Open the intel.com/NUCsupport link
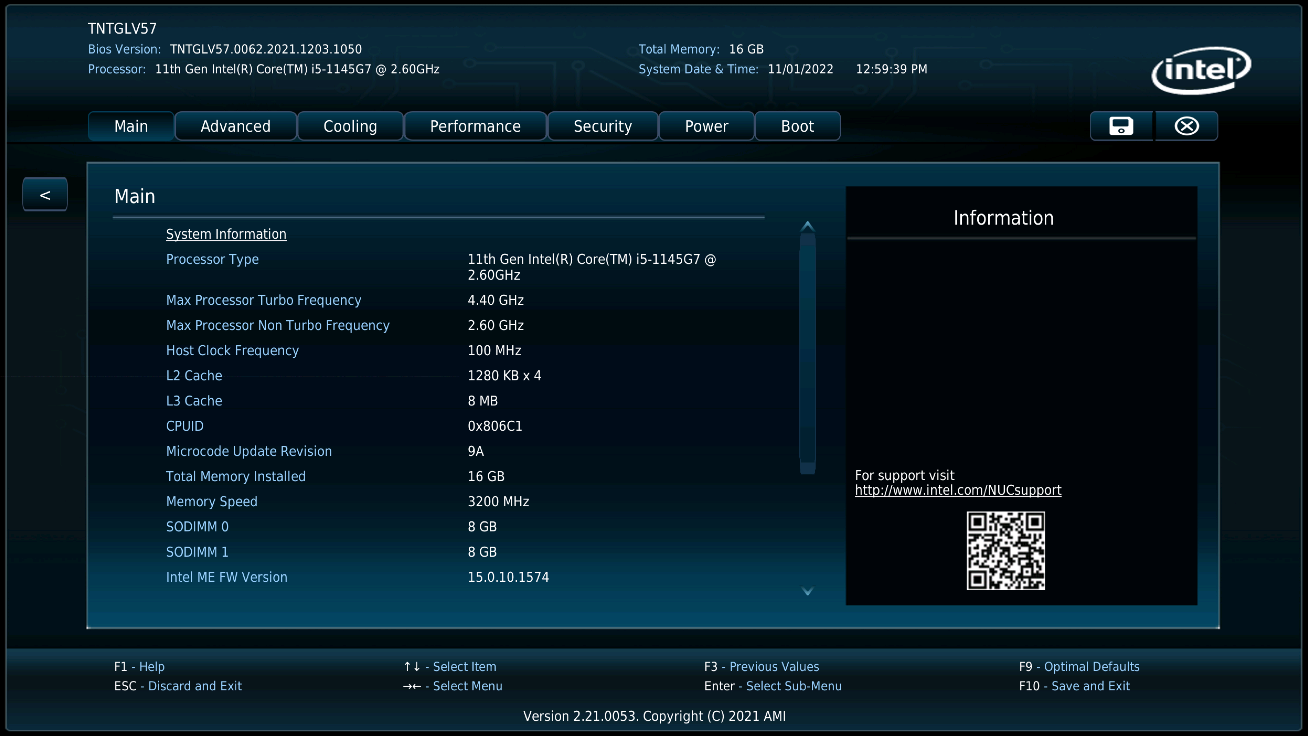 [x=958, y=490]
